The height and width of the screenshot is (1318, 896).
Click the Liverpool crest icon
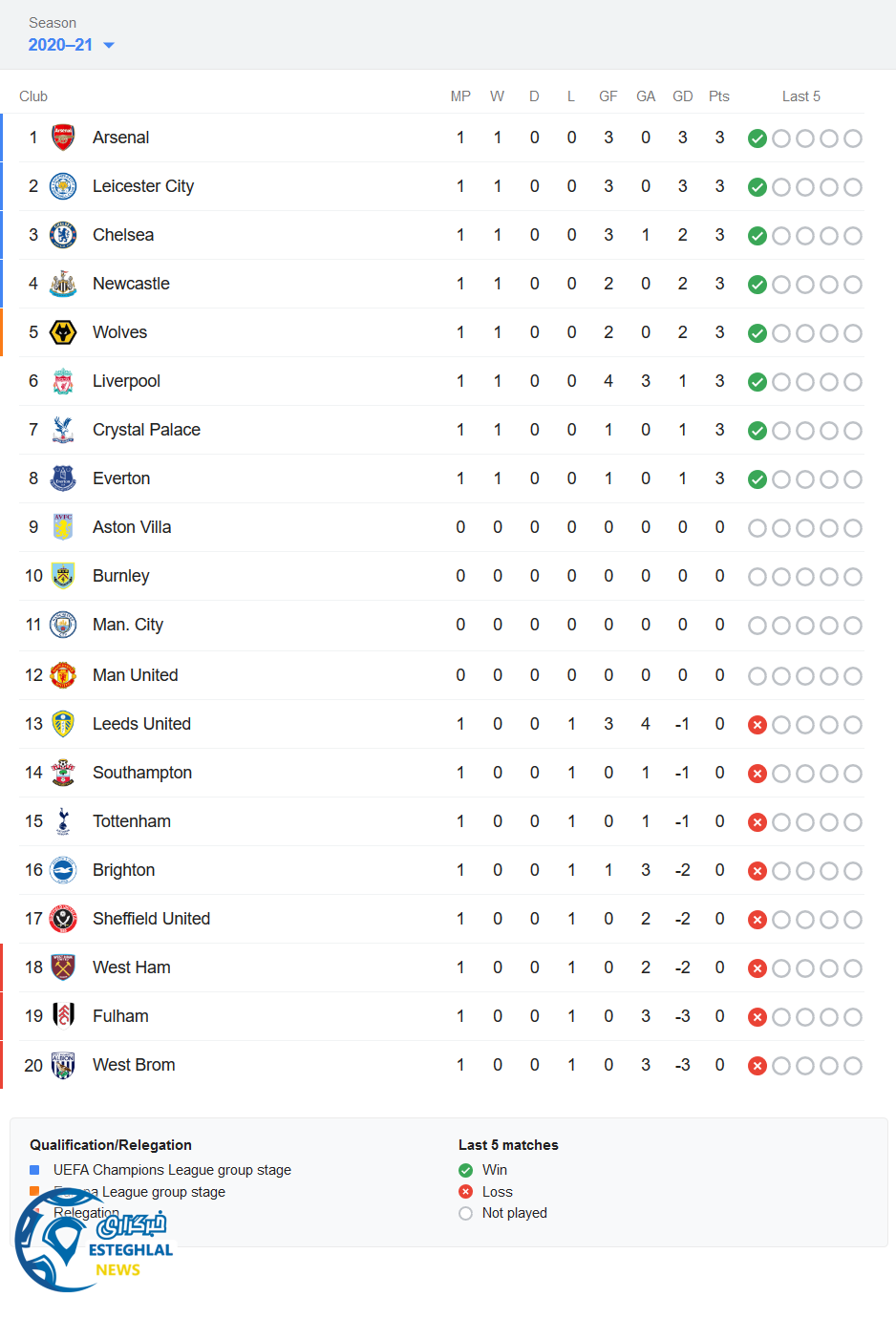click(63, 381)
